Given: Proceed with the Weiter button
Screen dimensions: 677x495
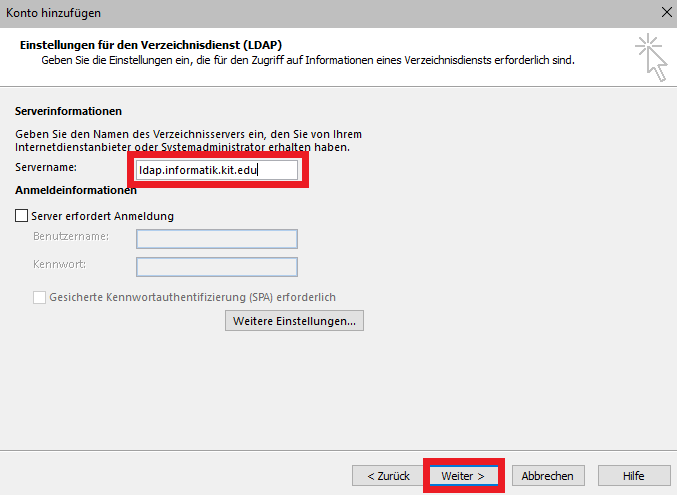Looking at the screenshot, I should point(463,476).
